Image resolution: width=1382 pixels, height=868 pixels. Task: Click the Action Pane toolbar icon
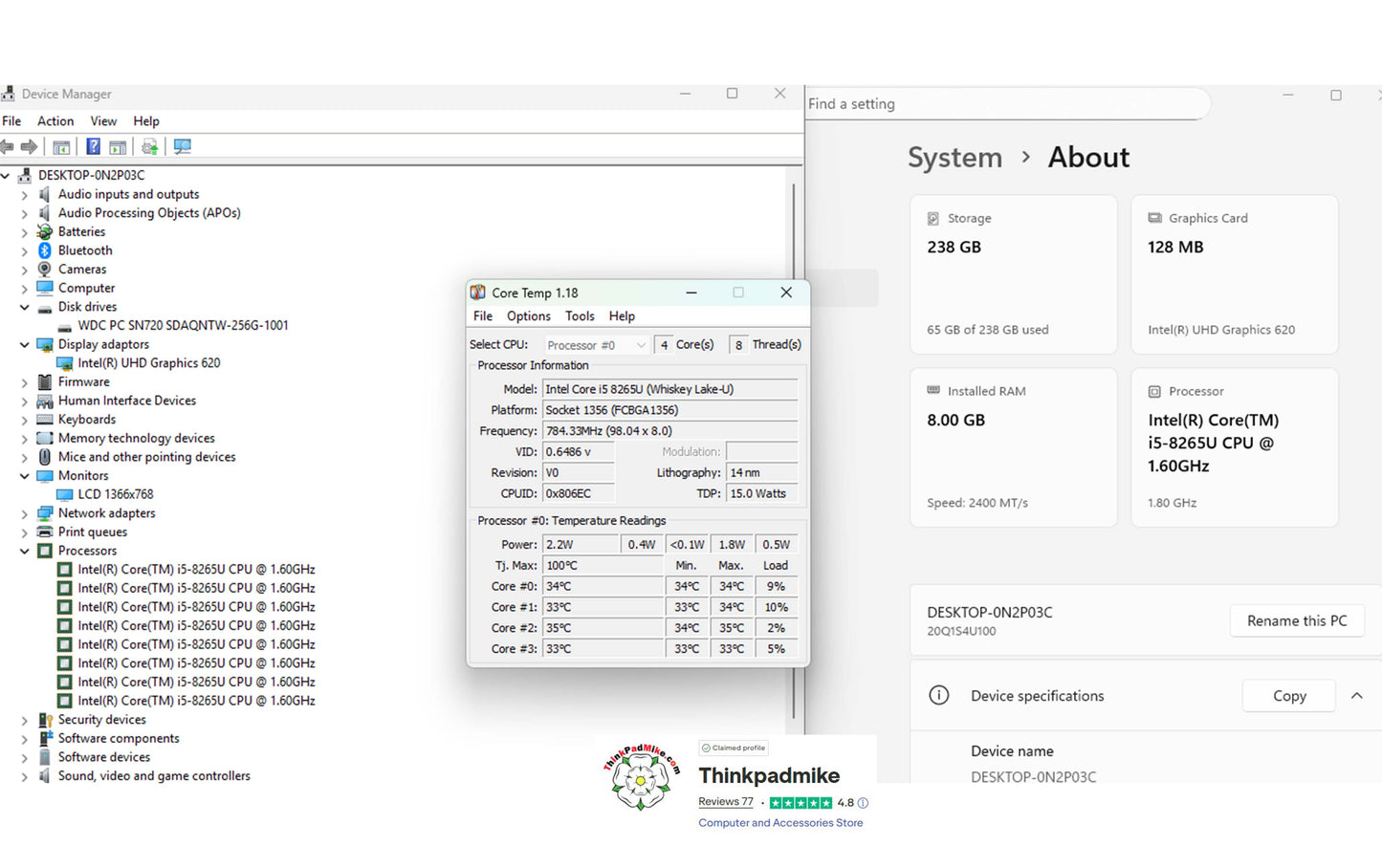(118, 146)
